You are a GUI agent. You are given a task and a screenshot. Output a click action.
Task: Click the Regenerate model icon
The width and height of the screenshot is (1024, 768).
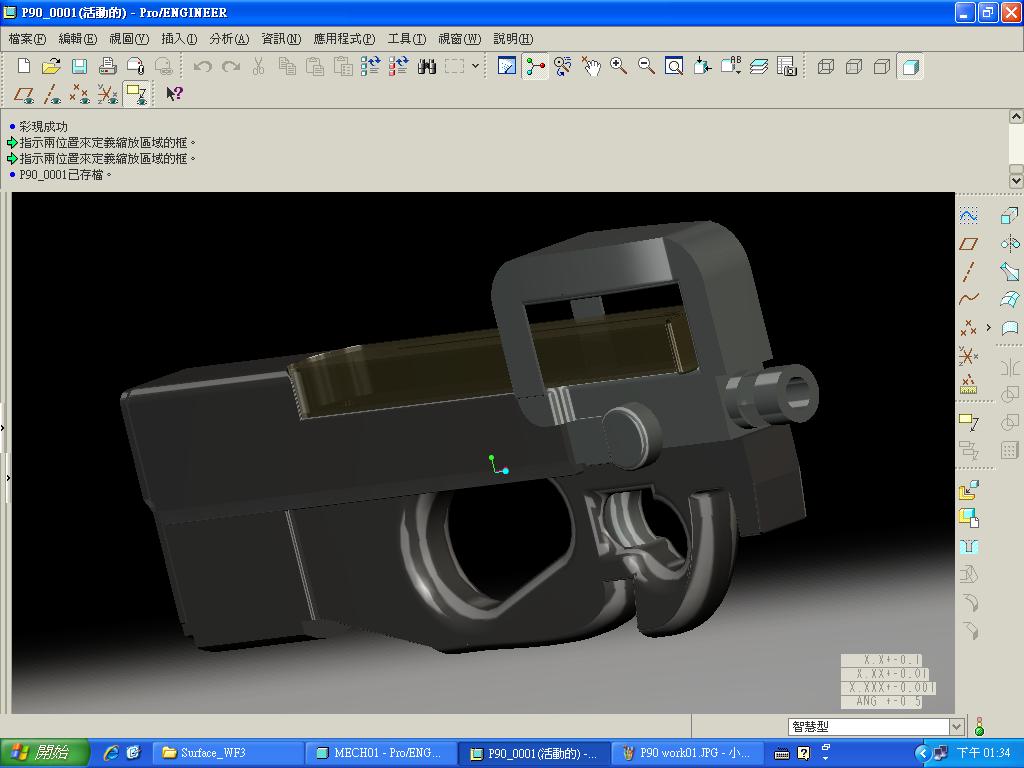click(x=370, y=66)
